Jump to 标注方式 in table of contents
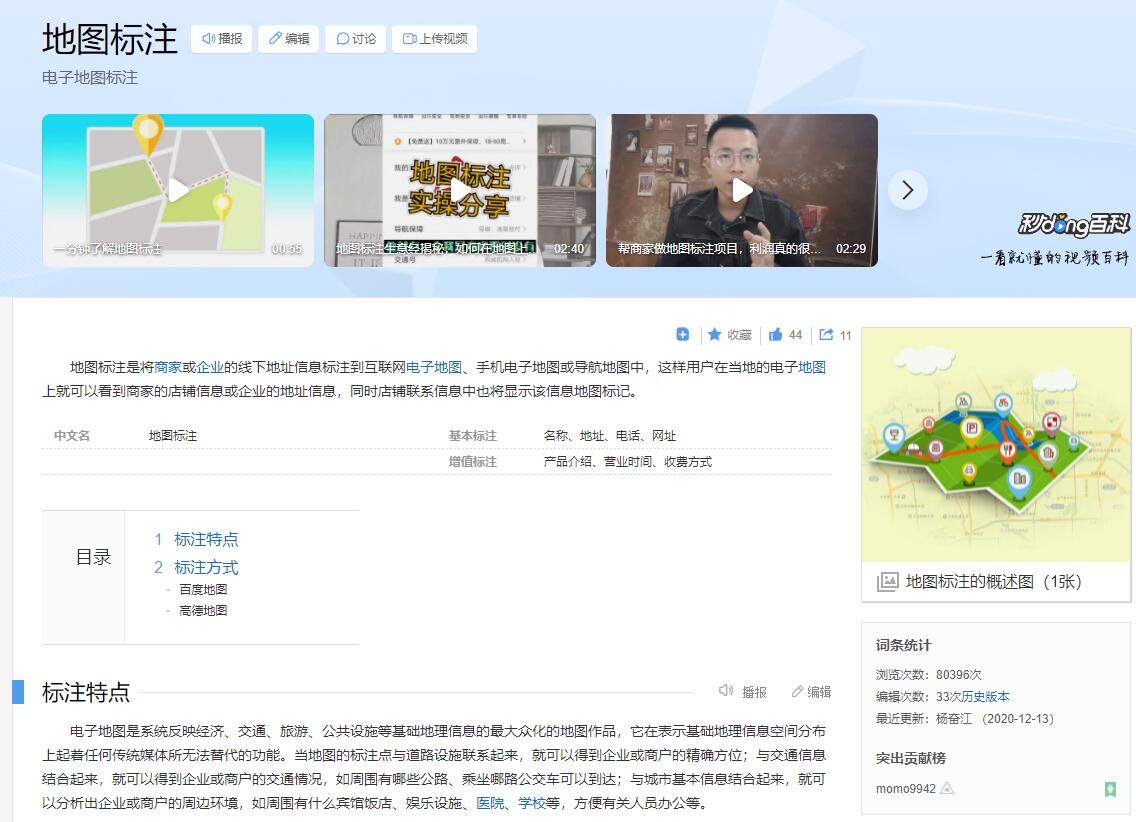1136x822 pixels. pos(206,567)
